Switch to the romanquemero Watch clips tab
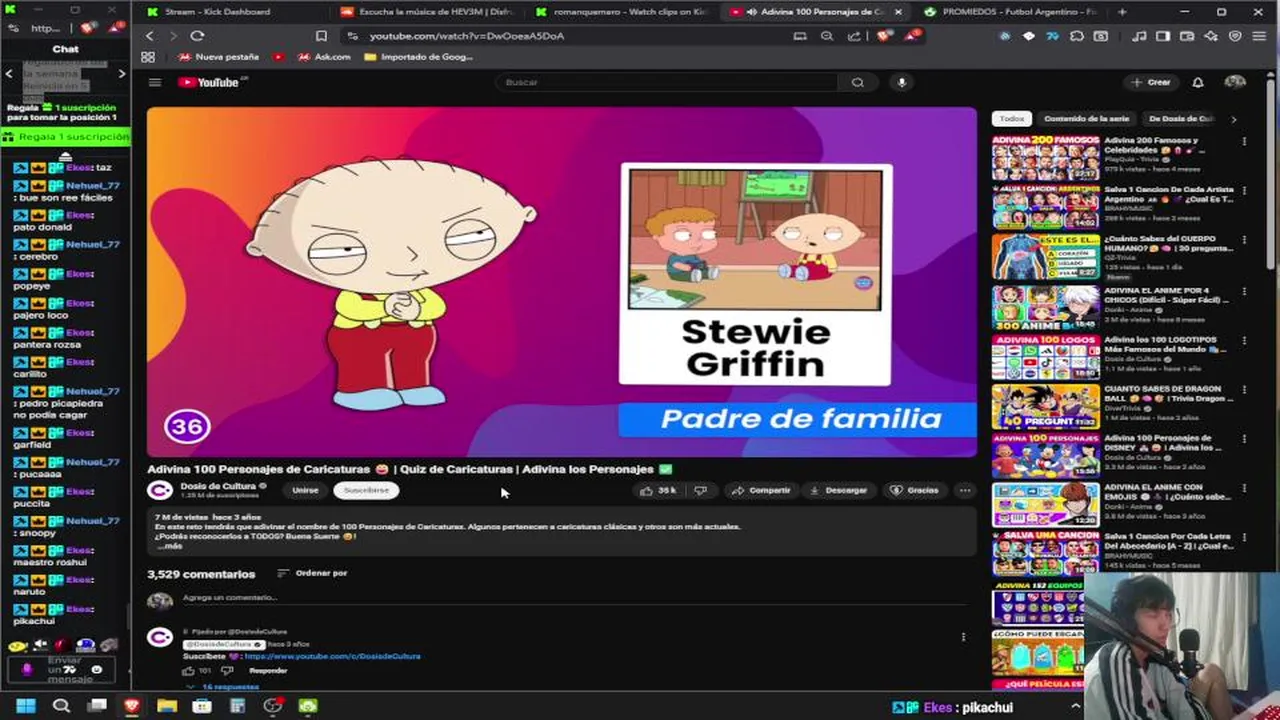The height and width of the screenshot is (720, 1280). [622, 12]
